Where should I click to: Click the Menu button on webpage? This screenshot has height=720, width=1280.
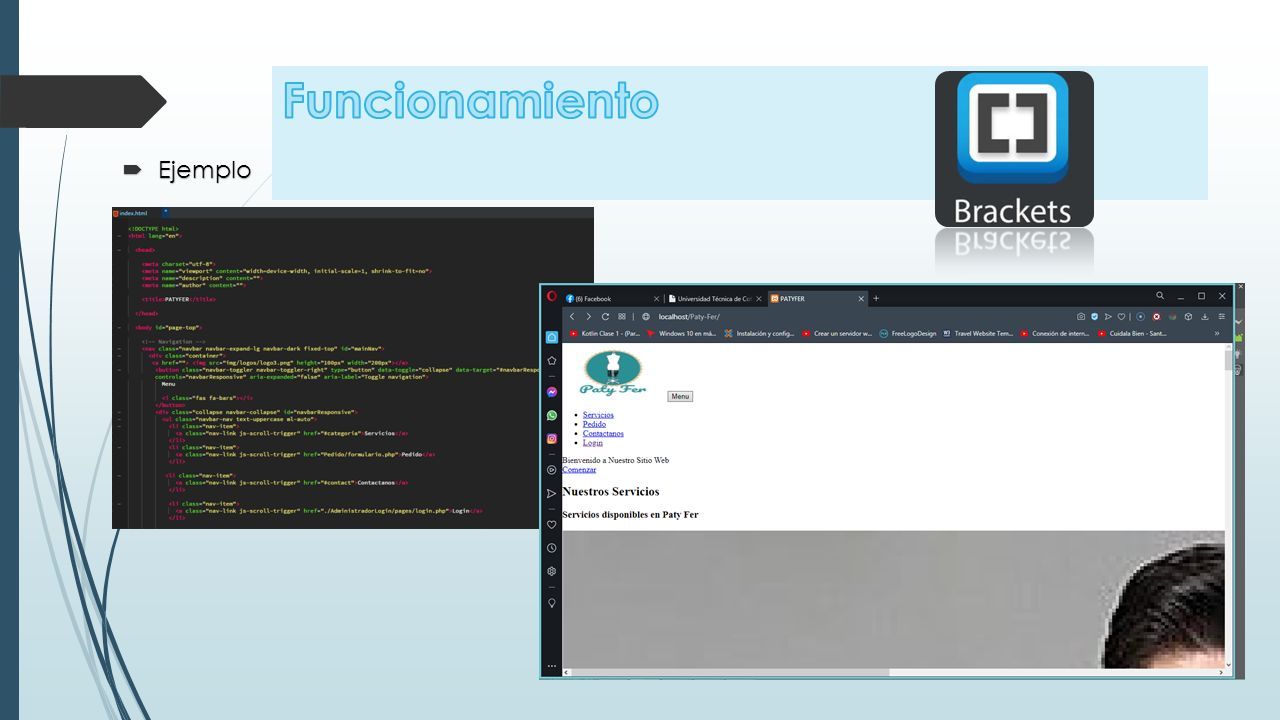point(680,397)
